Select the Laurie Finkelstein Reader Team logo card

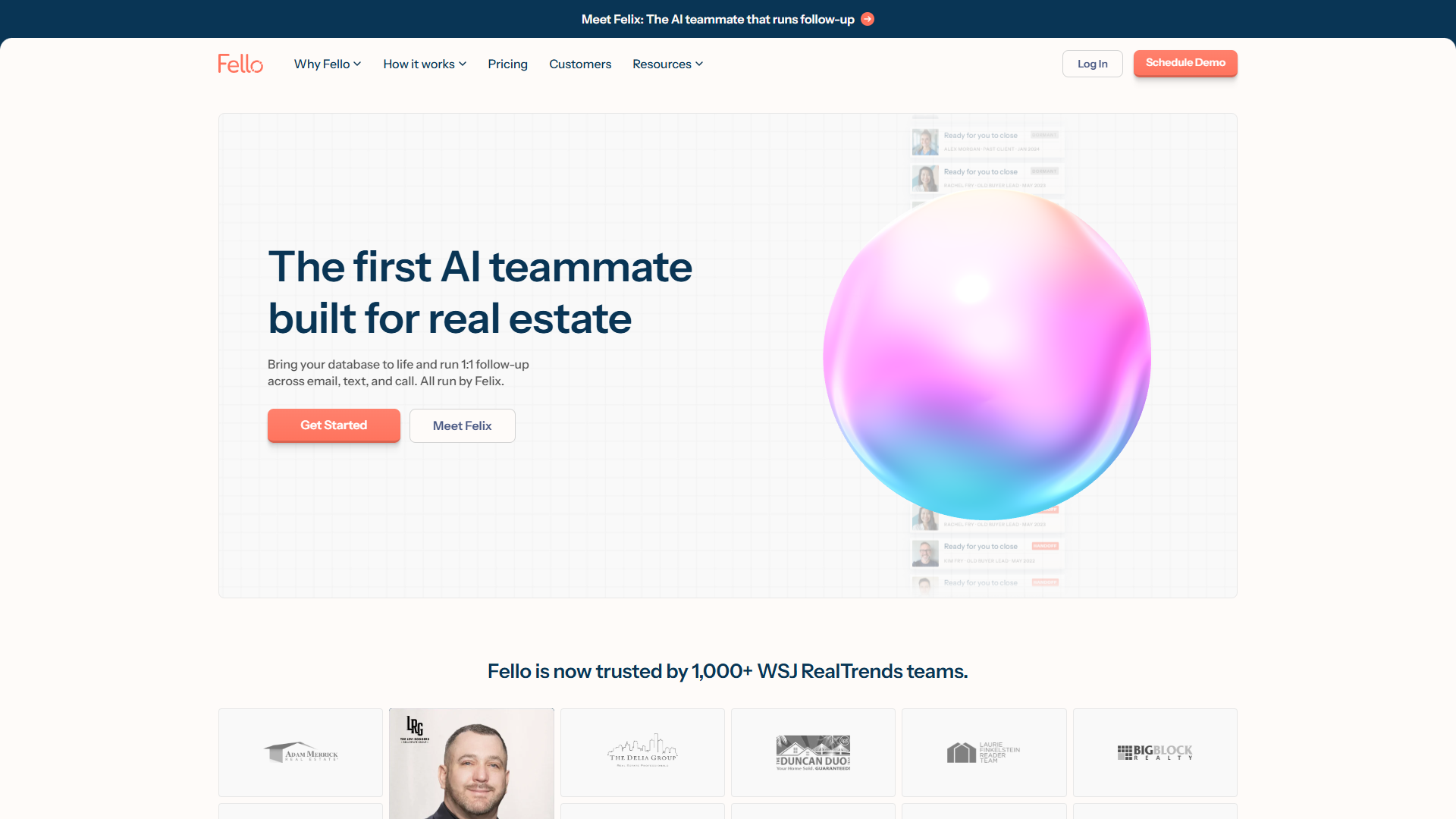point(984,752)
